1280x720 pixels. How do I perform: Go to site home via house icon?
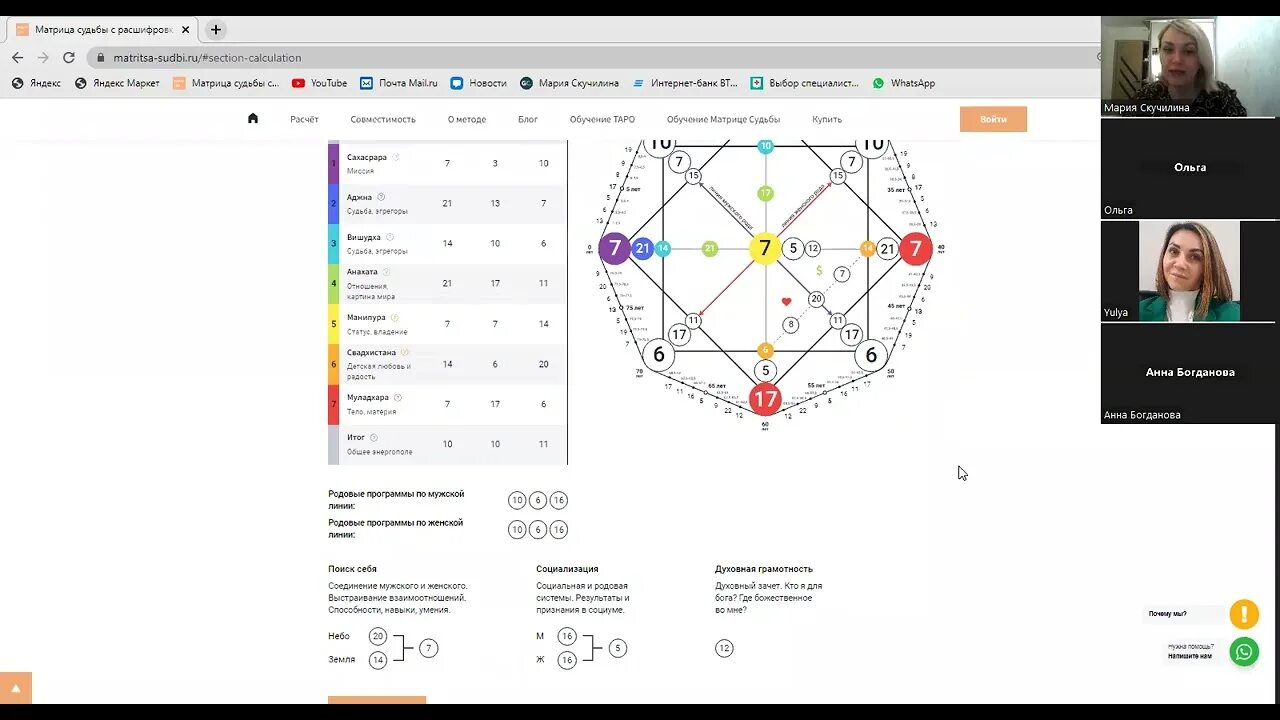tap(253, 118)
